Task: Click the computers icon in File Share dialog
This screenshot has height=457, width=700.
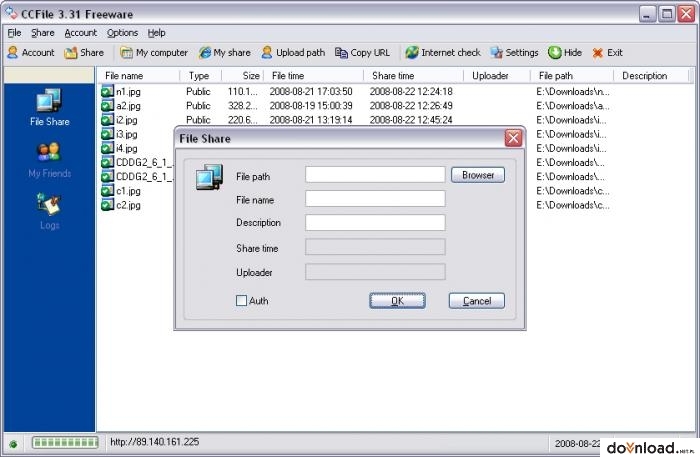Action: click(209, 177)
